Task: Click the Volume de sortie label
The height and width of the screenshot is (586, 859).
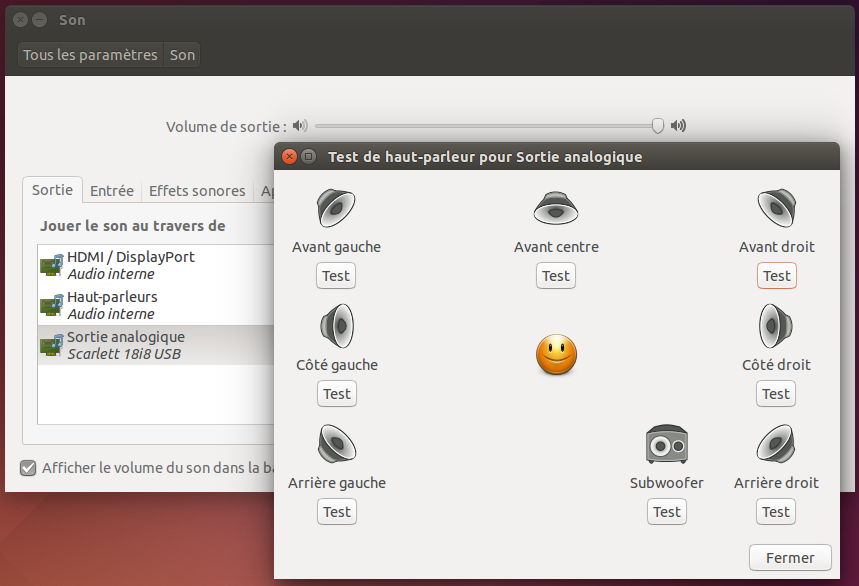Action: (x=226, y=127)
